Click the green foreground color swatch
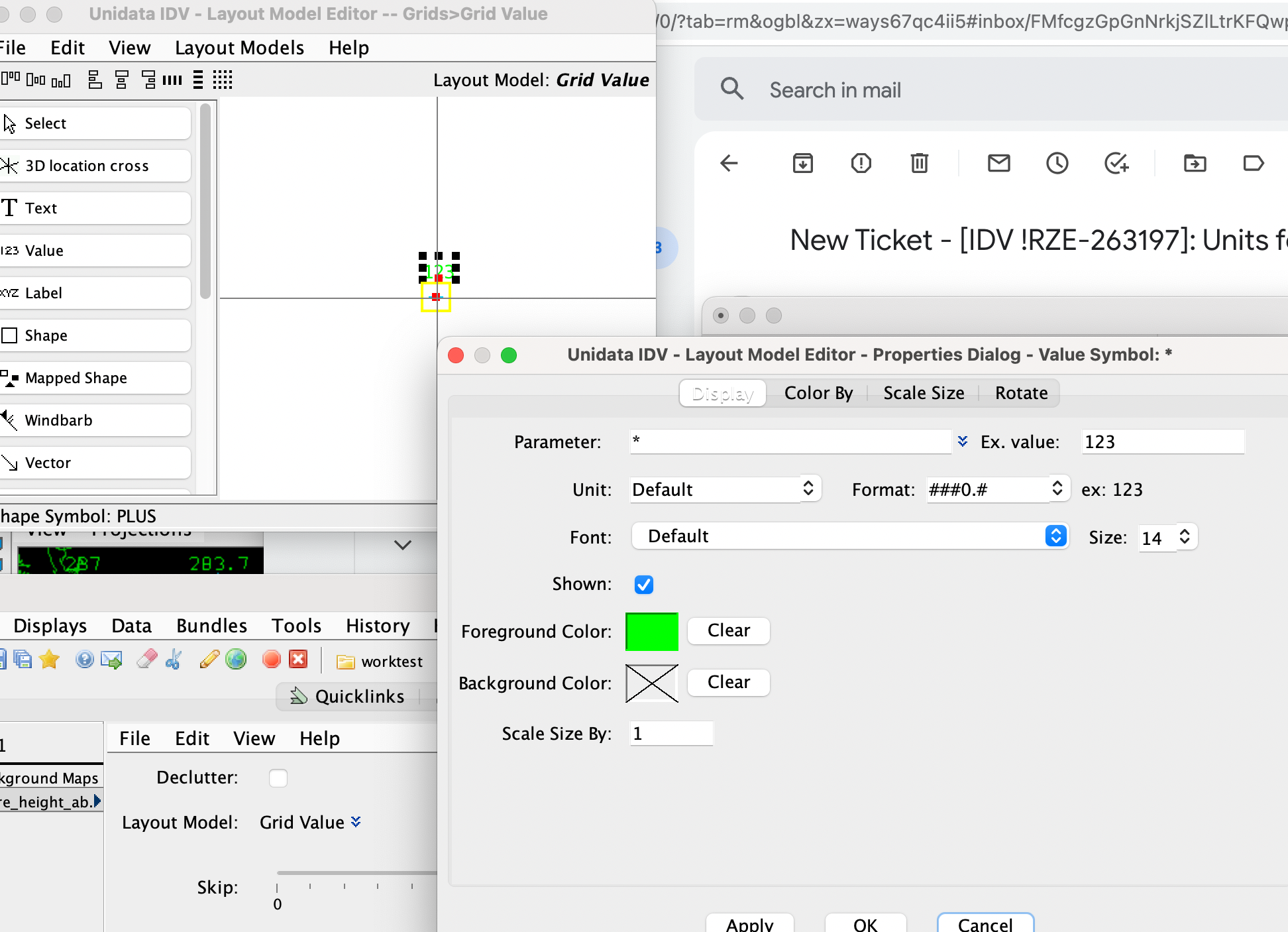This screenshot has width=1288, height=932. 651,632
